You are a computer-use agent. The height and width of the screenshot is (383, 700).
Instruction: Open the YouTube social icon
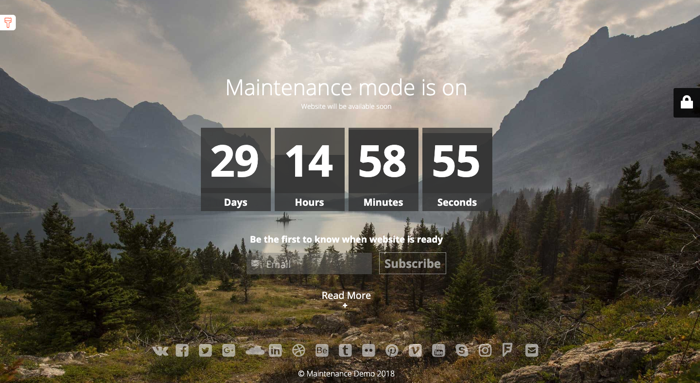(x=438, y=350)
